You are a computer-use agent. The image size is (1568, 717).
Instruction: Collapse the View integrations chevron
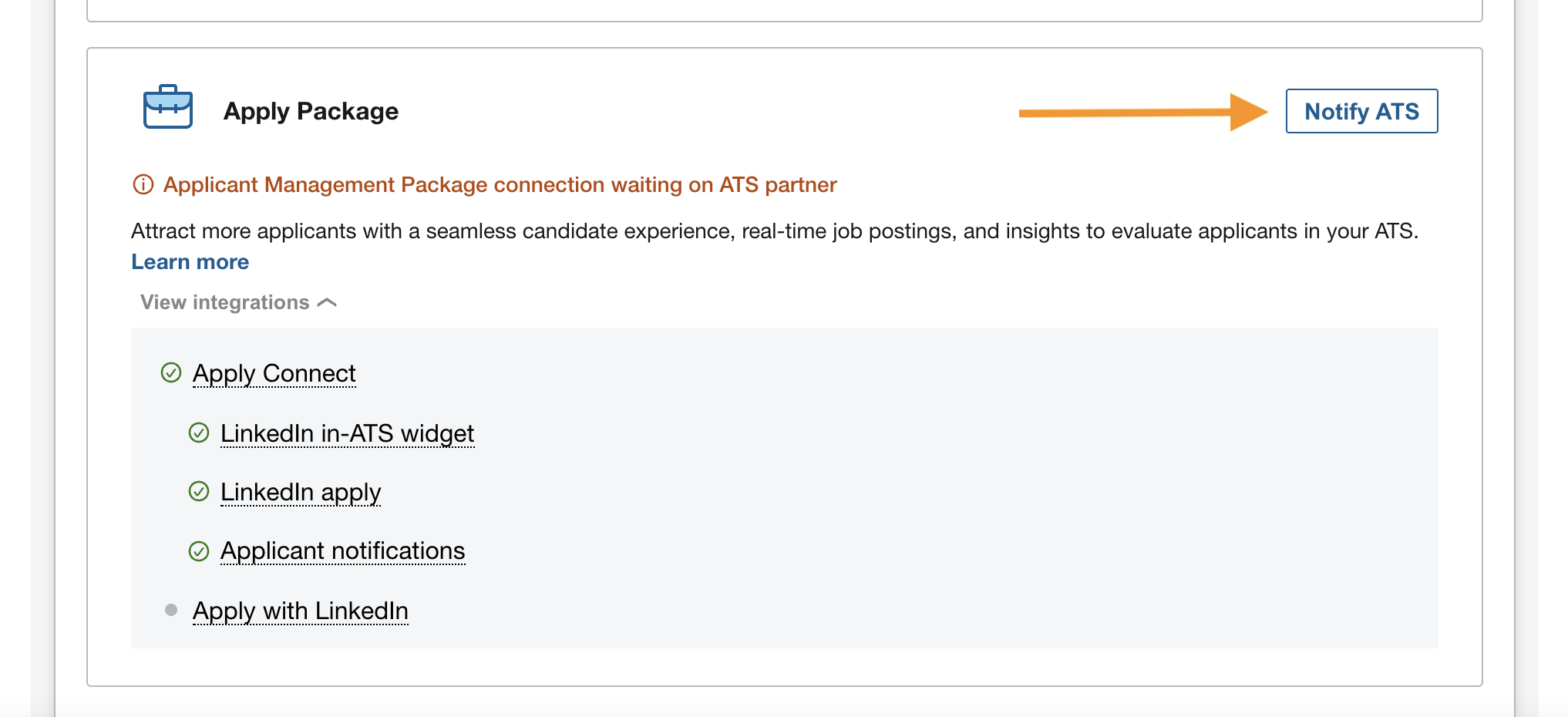click(327, 303)
